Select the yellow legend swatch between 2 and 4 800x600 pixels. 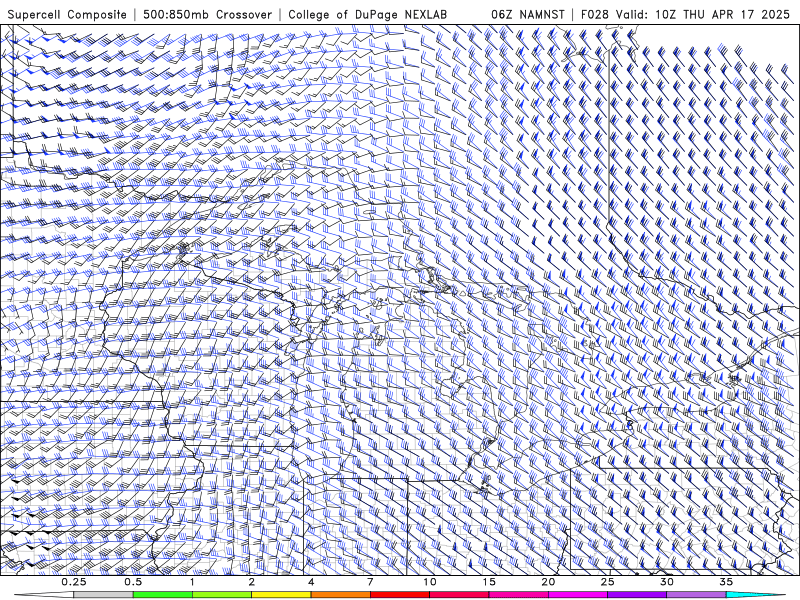(x=281, y=595)
